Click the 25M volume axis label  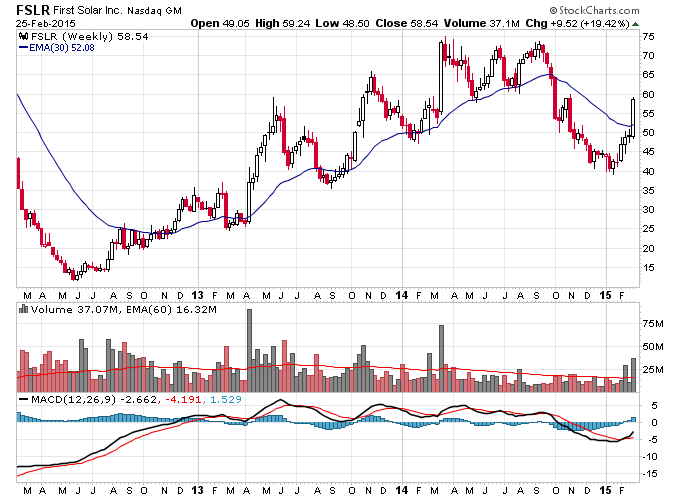tap(653, 369)
